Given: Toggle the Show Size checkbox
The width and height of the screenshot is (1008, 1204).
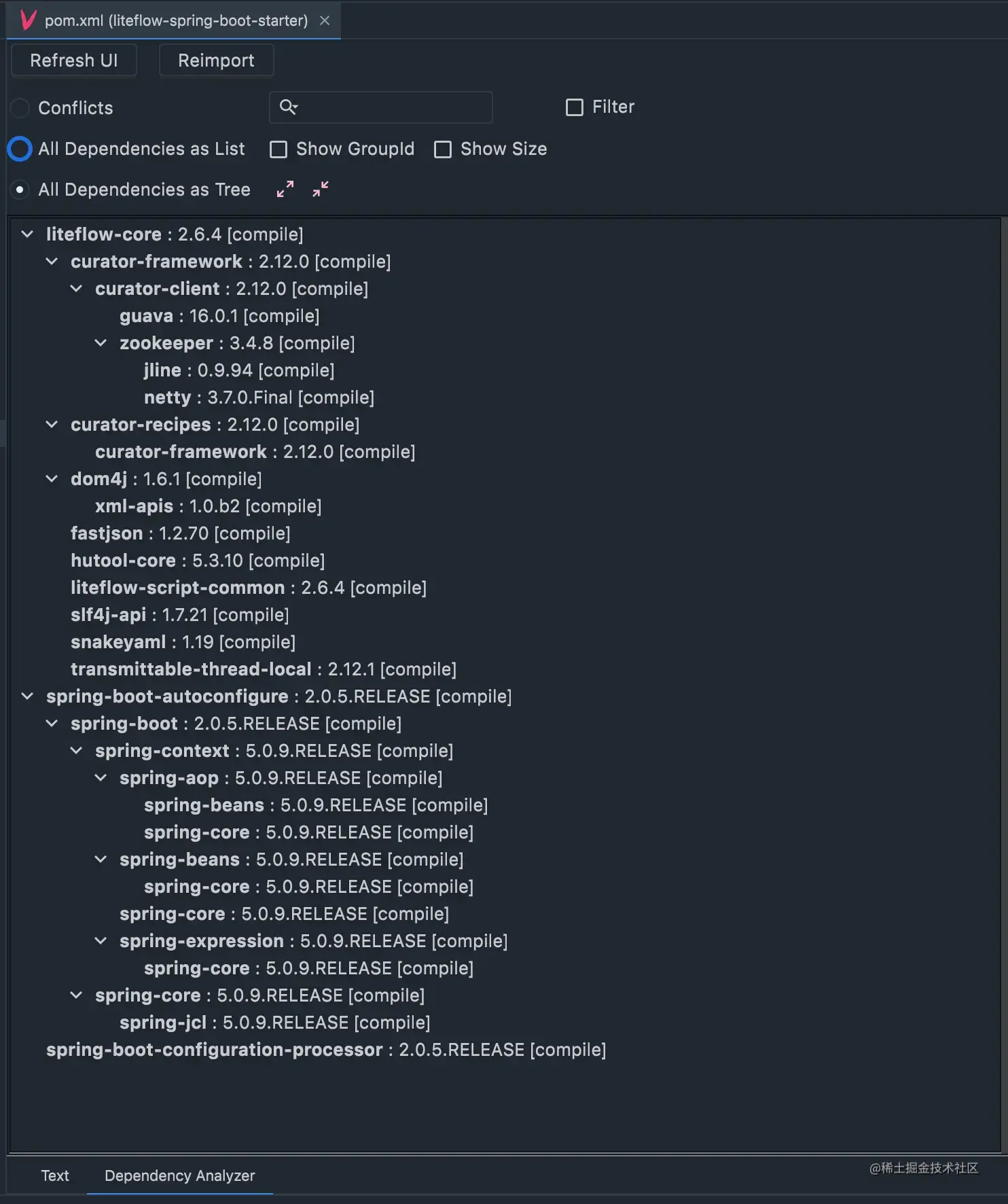Looking at the screenshot, I should point(443,149).
